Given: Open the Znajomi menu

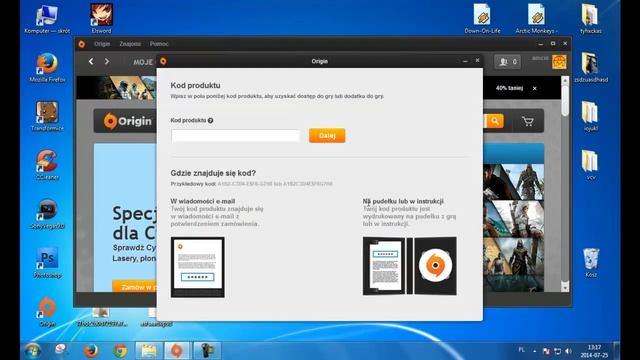Looking at the screenshot, I should tap(130, 44).
